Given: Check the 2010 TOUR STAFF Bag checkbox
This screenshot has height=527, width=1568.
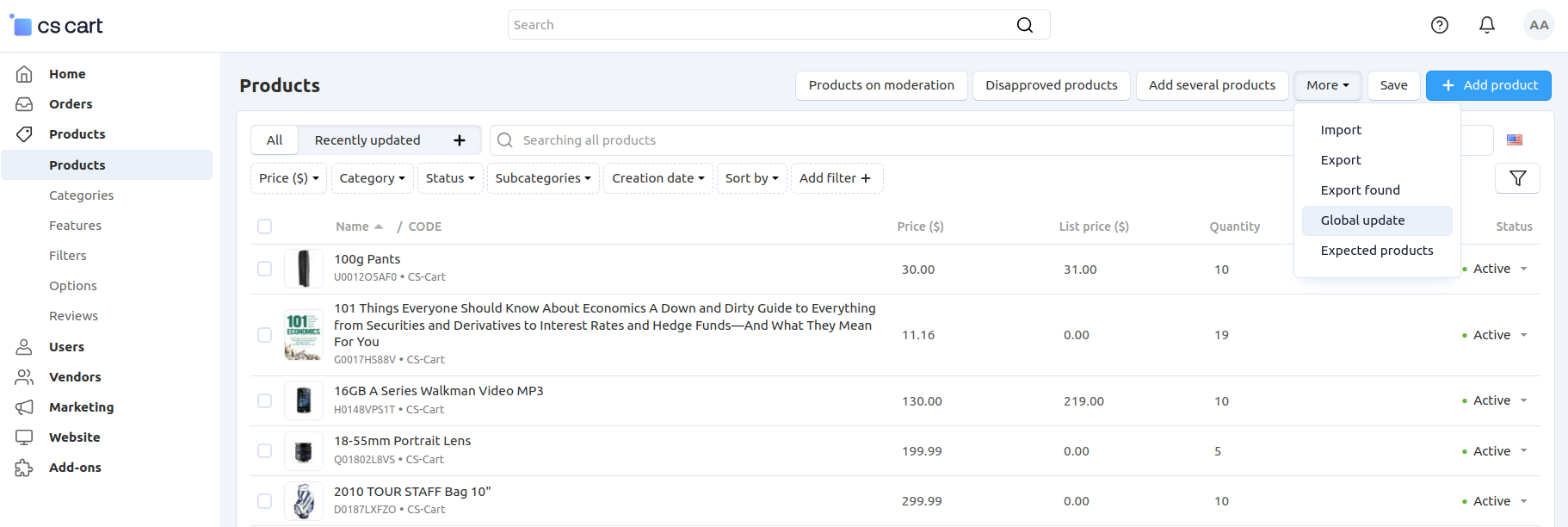Looking at the screenshot, I should (x=265, y=500).
